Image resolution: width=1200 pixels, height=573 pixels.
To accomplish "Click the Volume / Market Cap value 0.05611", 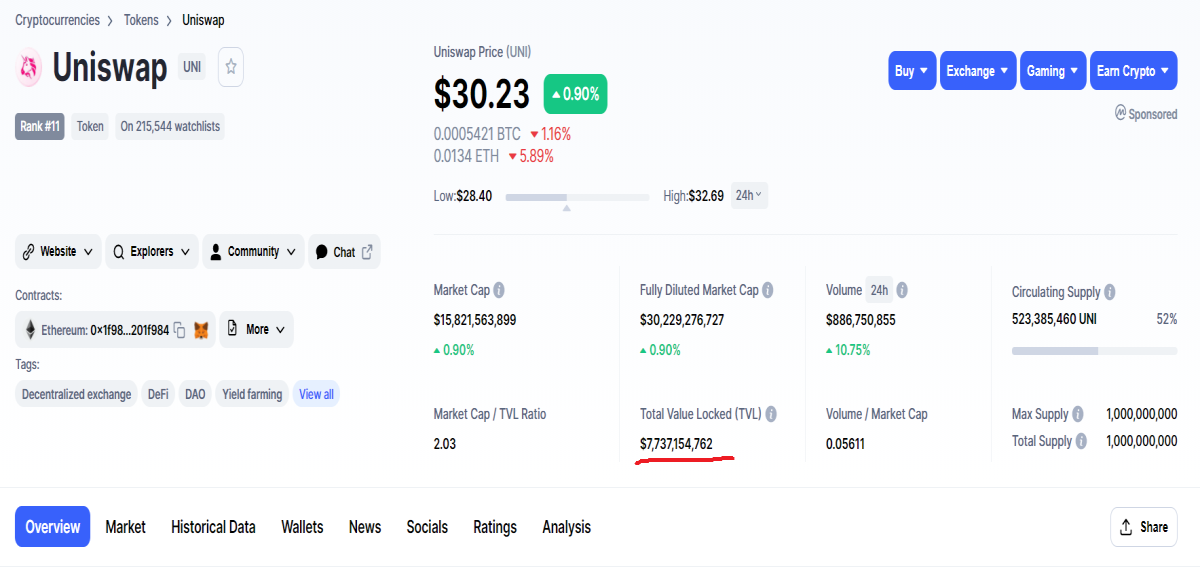I will coord(845,443).
